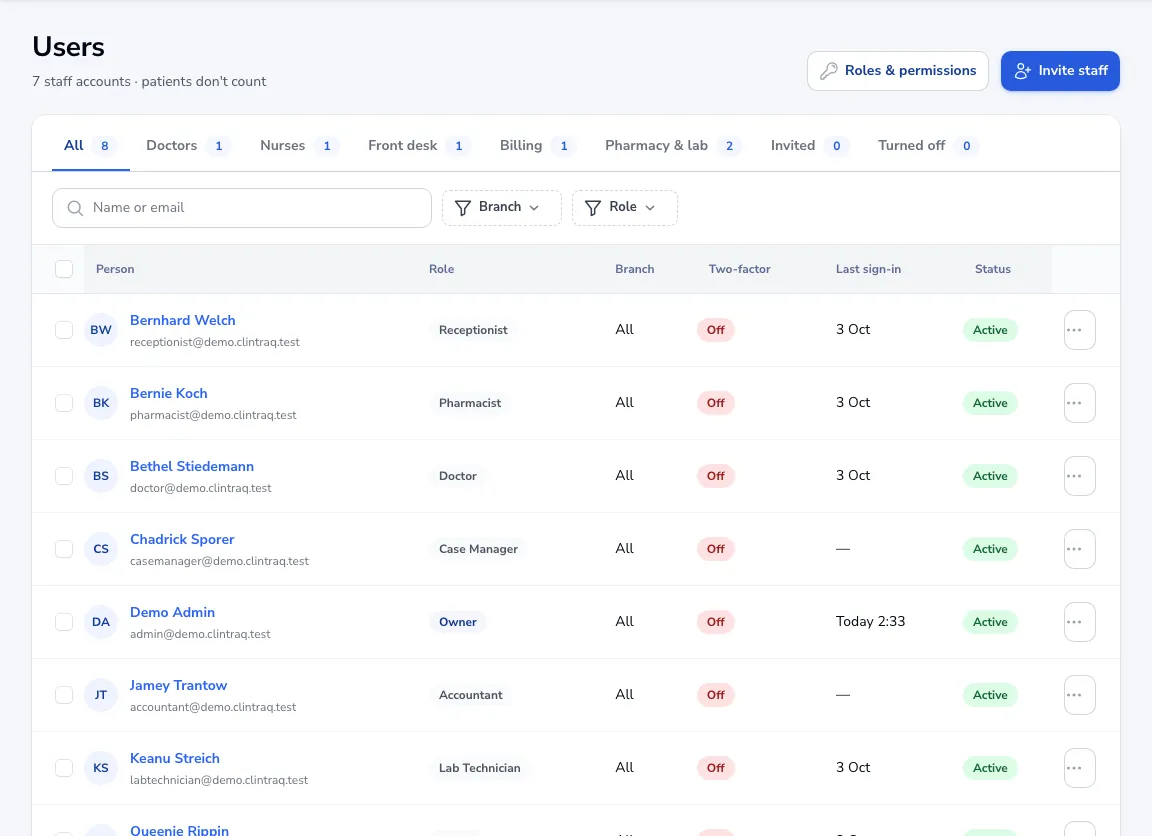This screenshot has height=836, width=1152.
Task: Click the add-person icon on Invite staff
Action: (1023, 71)
